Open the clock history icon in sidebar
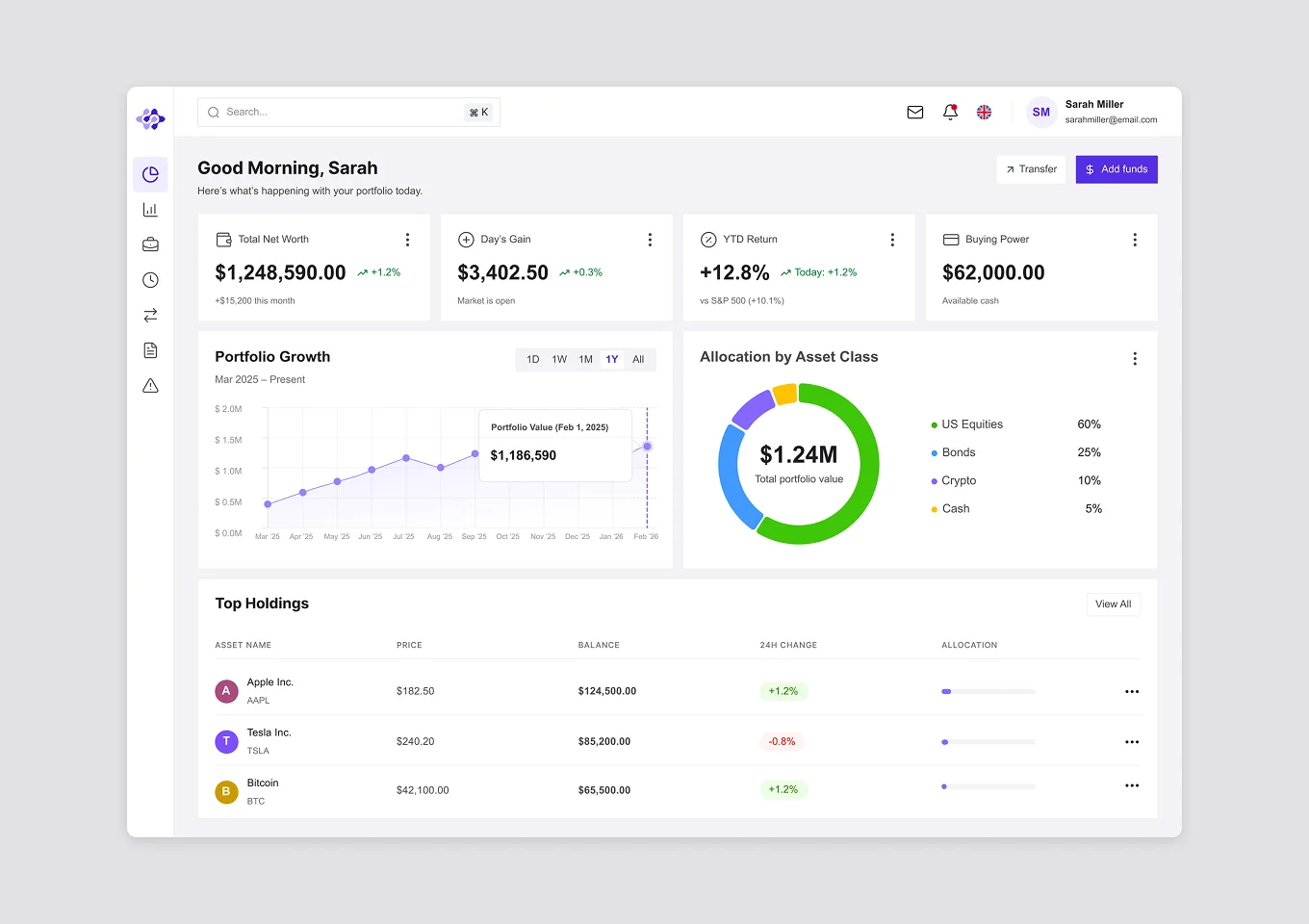This screenshot has width=1309, height=924. click(150, 279)
